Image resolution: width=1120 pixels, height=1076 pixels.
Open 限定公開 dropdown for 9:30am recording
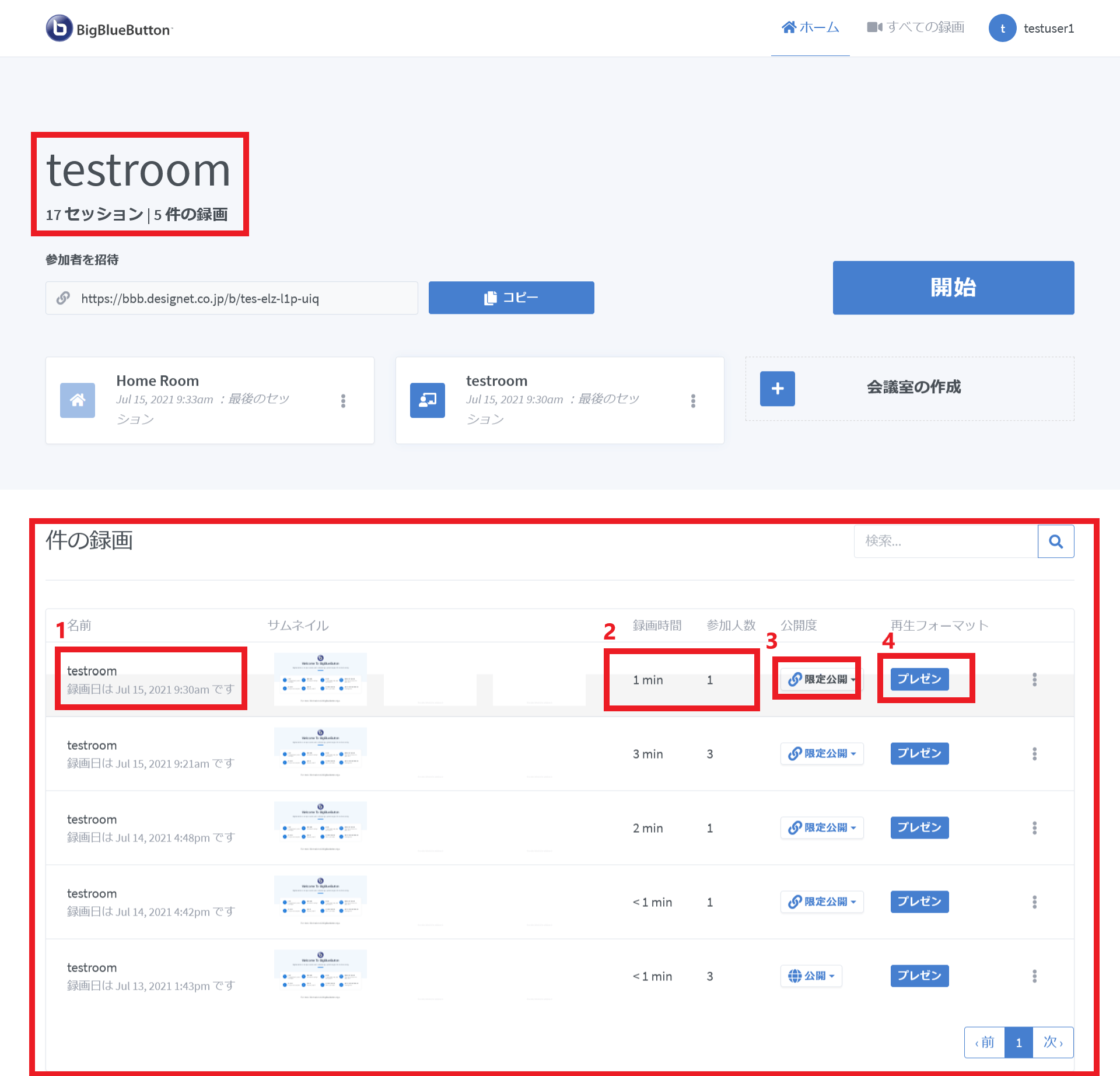[821, 679]
